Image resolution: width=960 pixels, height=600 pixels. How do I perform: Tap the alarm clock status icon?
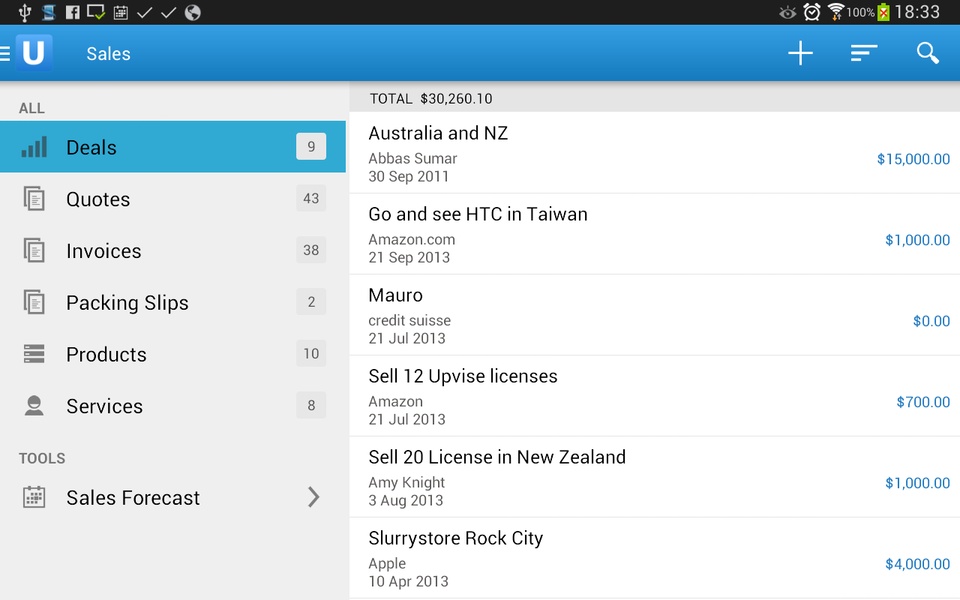[812, 12]
